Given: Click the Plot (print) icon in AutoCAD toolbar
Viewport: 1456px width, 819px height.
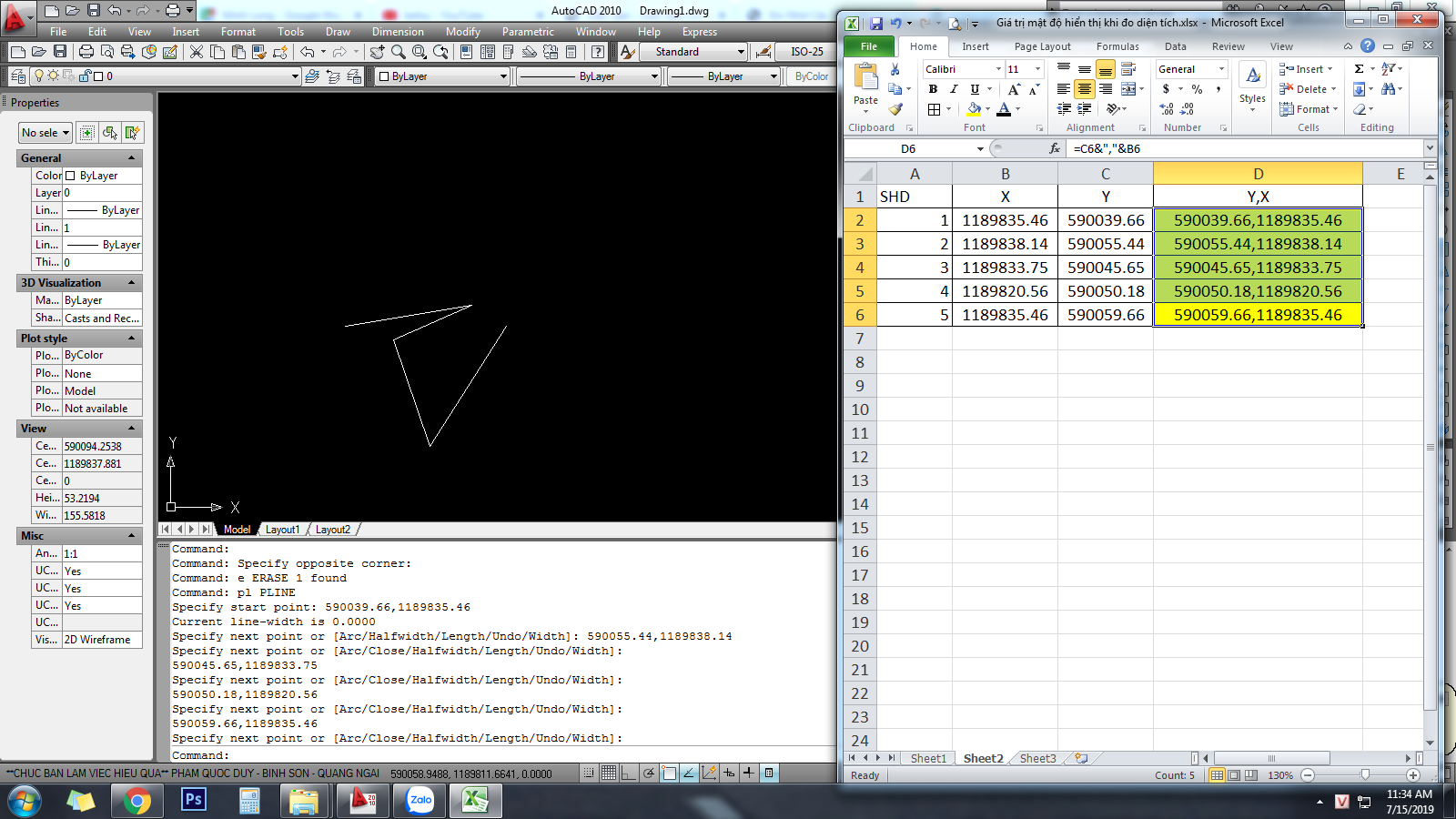Looking at the screenshot, I should 86,52.
